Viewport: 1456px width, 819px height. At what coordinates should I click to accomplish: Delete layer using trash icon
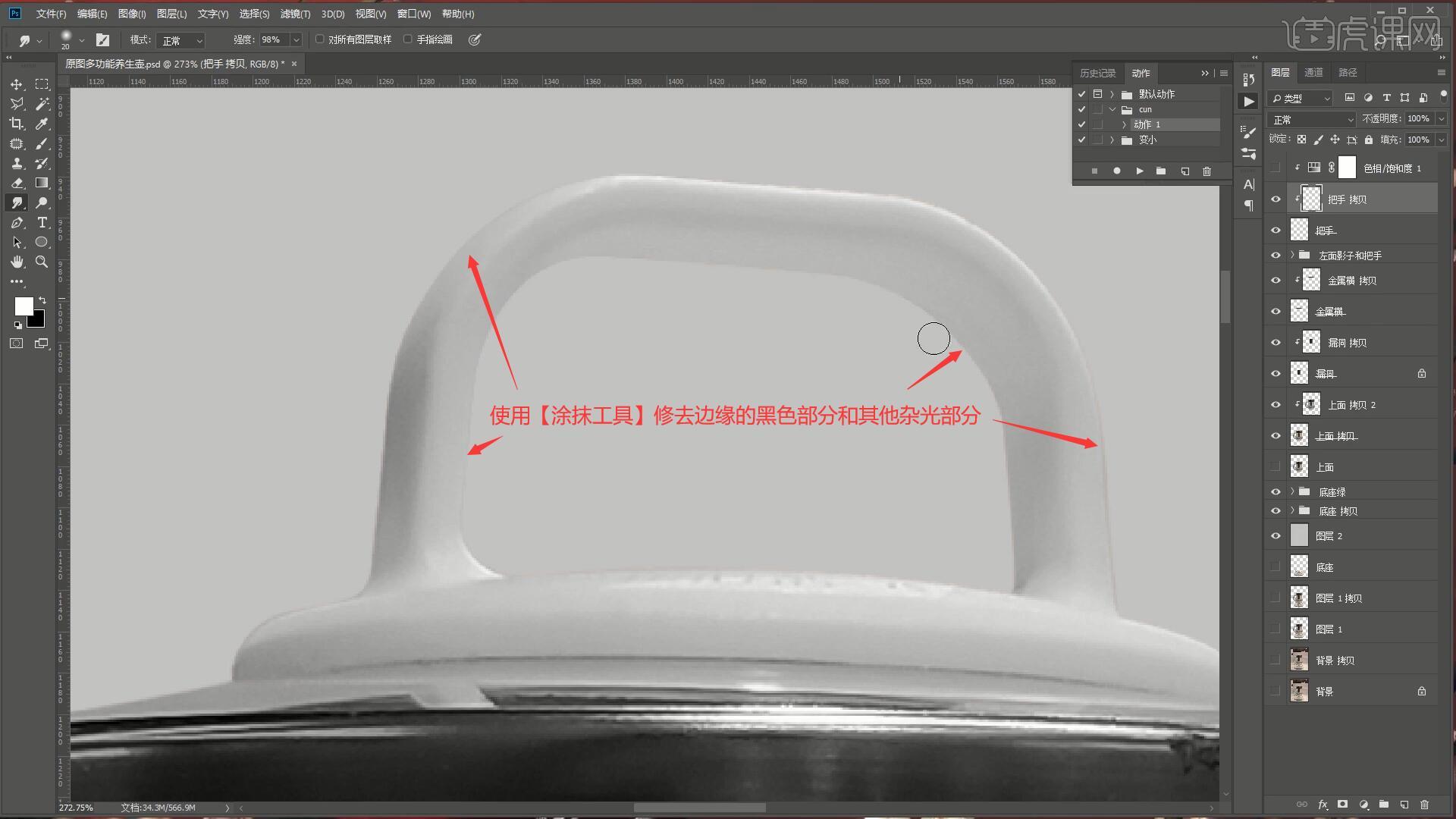pyautogui.click(x=1424, y=805)
